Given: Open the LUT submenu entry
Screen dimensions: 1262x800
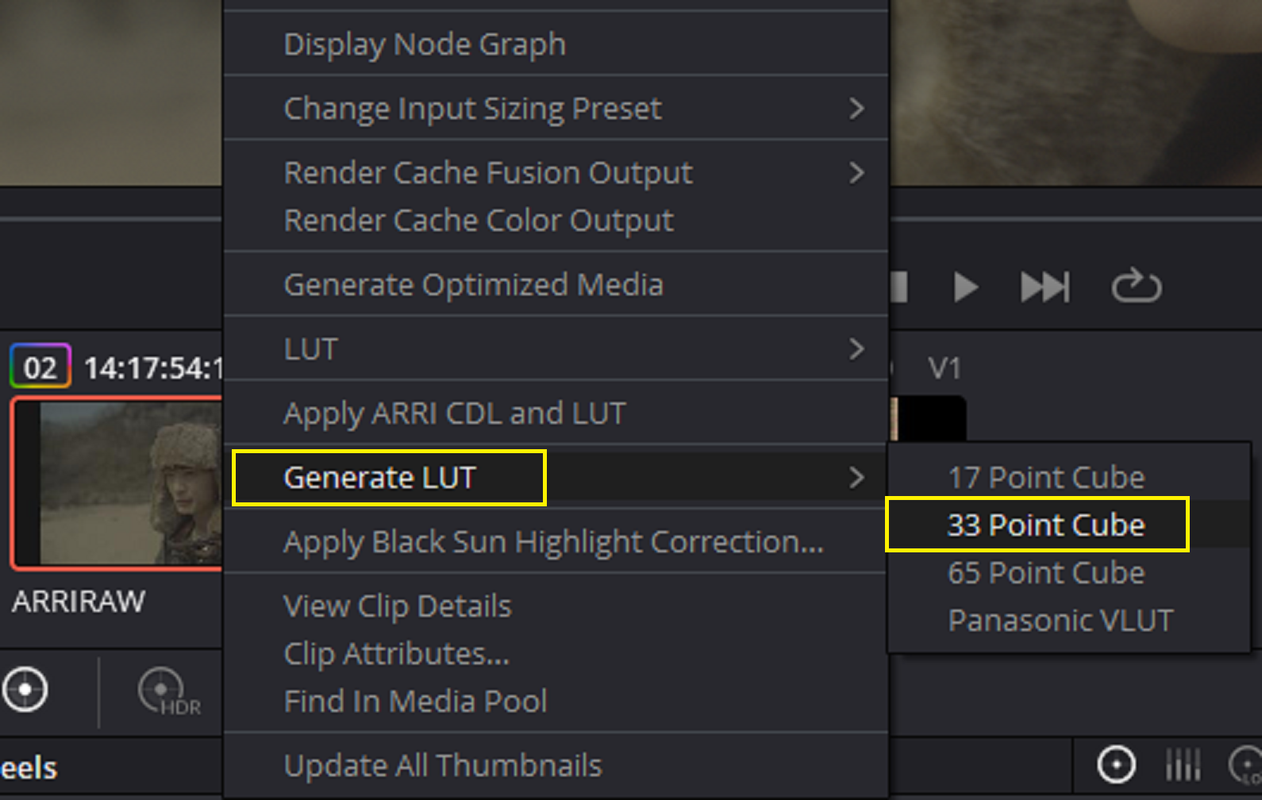Looking at the screenshot, I should click(556, 349).
